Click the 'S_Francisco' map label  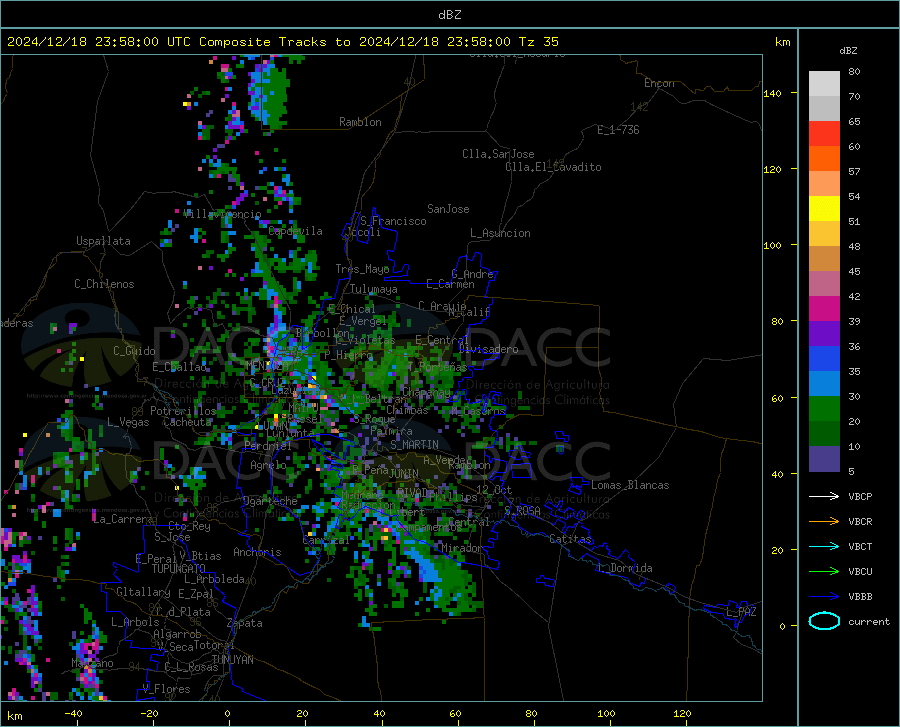[393, 221]
